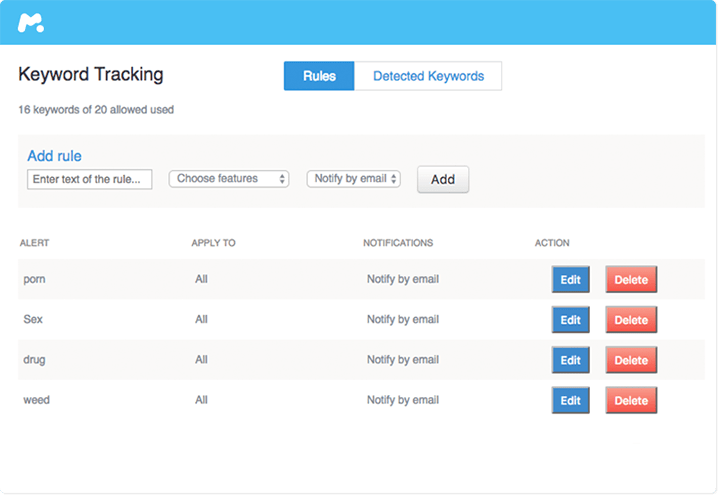This screenshot has height=495, width=718.
Task: Select the 'weed' alert text
Action: (x=36, y=400)
